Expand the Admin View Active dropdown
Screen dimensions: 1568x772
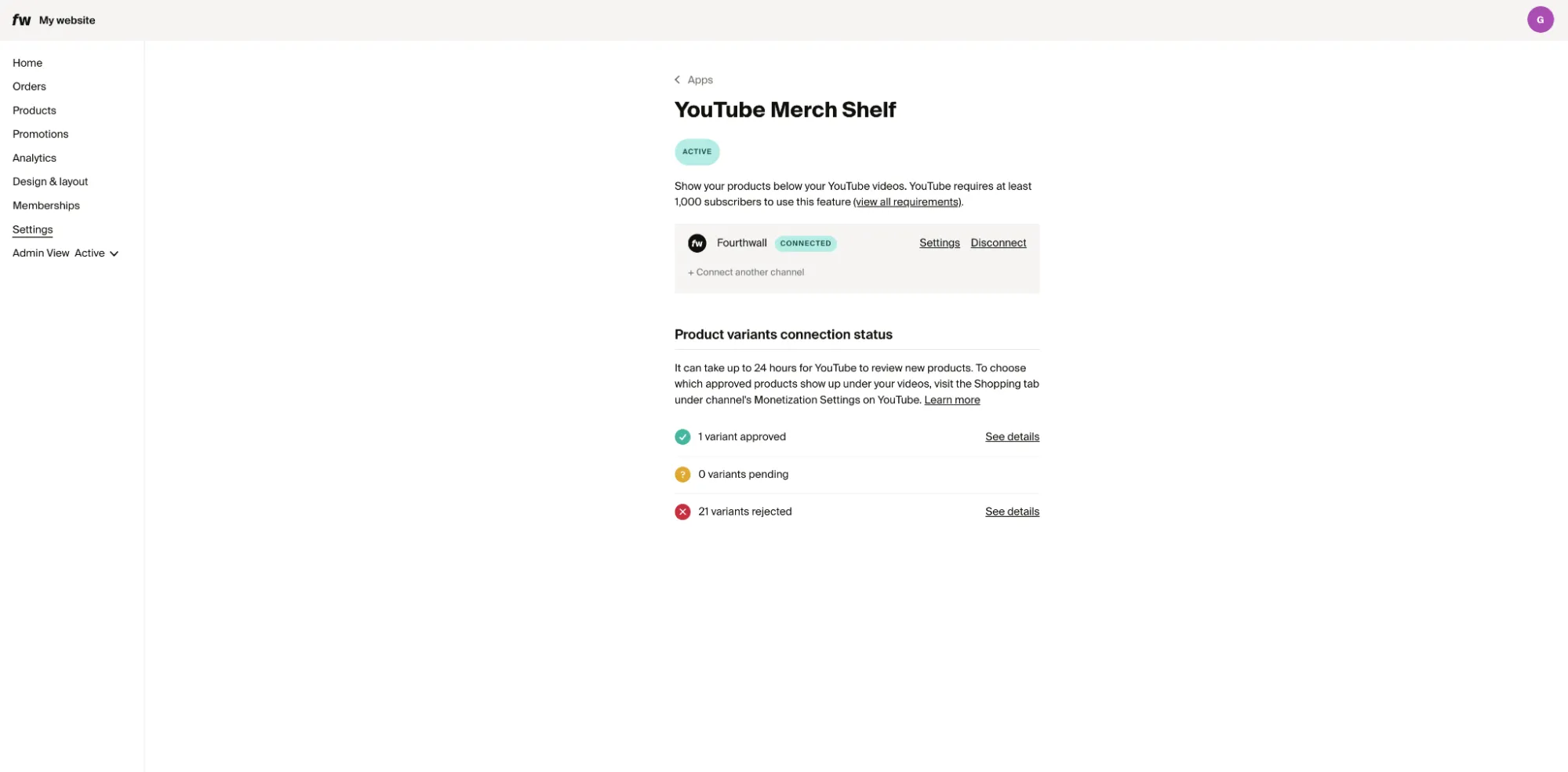coord(114,253)
